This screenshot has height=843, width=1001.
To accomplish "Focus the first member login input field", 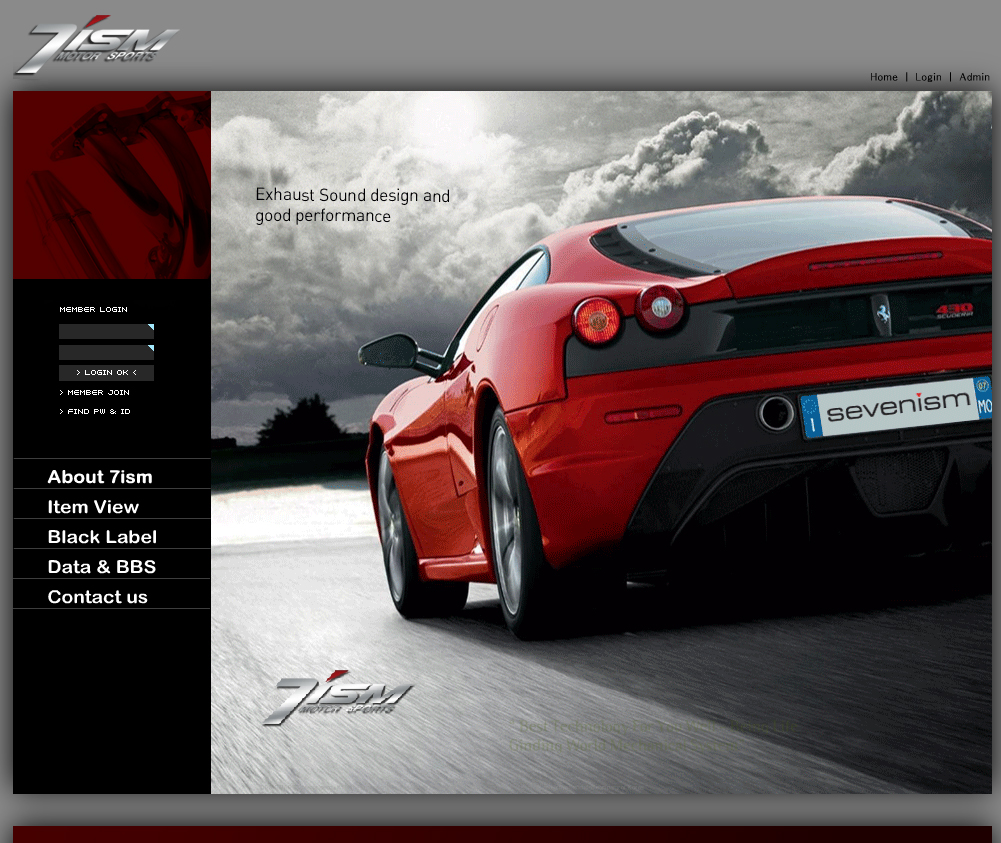I will [105, 331].
